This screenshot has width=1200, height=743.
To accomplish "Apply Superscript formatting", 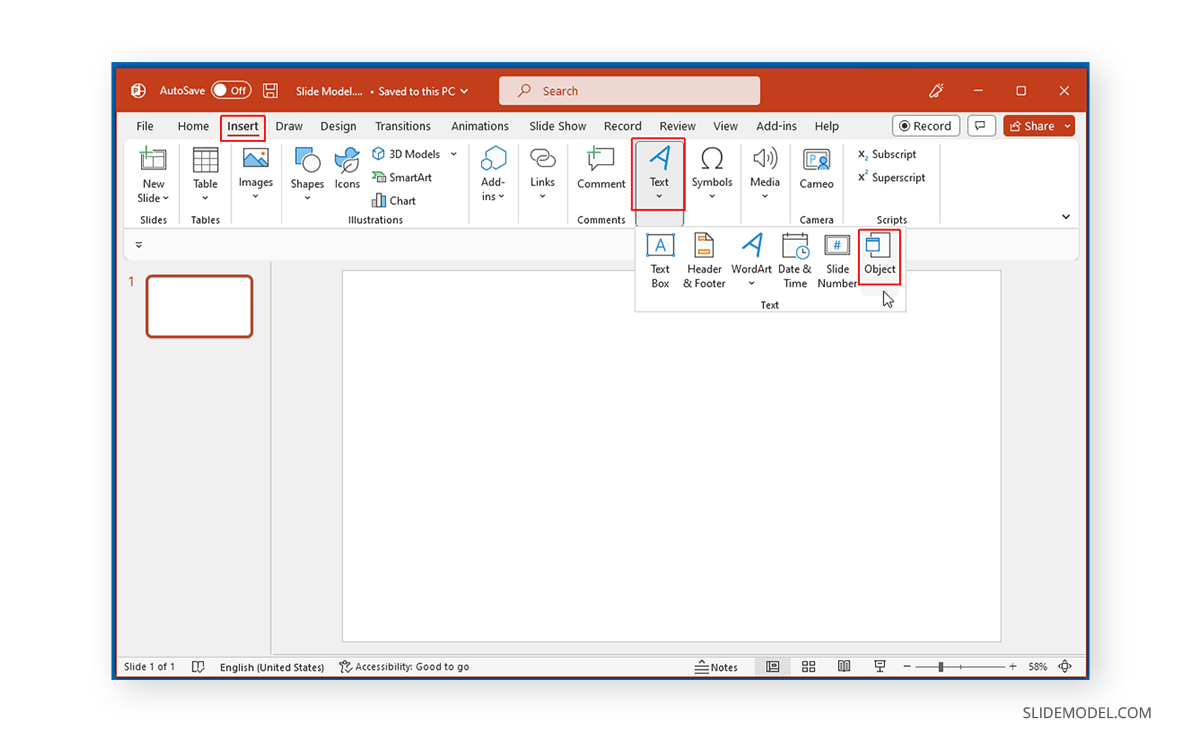I will 890,177.
